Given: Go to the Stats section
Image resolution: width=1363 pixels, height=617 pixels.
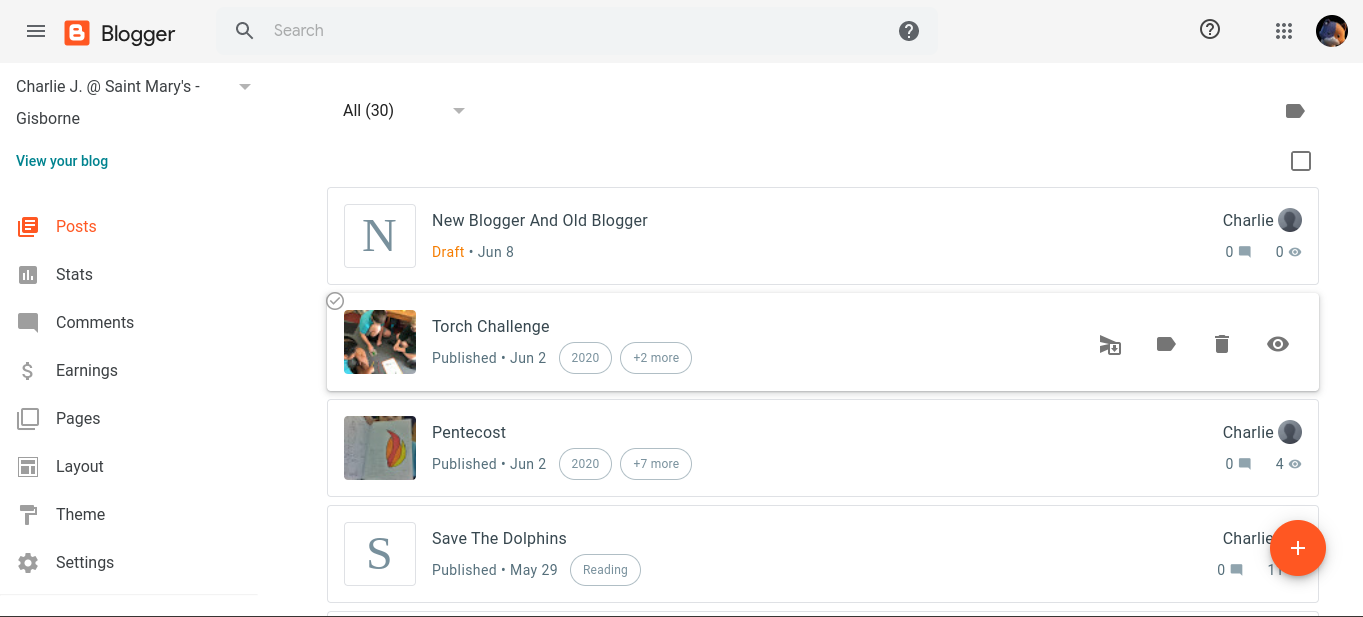Looking at the screenshot, I should (74, 275).
